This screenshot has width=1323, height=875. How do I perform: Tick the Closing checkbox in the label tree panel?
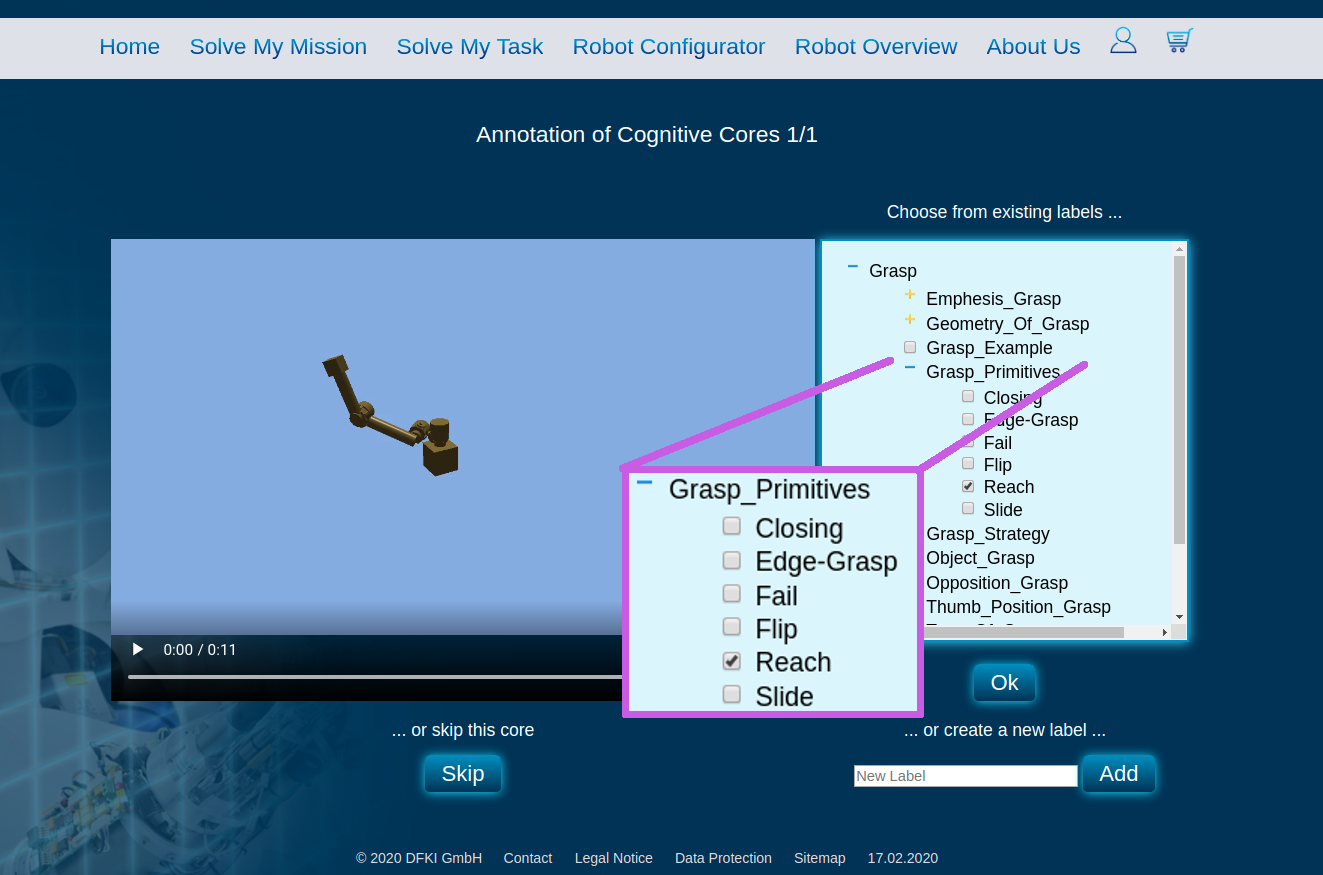(x=968, y=396)
